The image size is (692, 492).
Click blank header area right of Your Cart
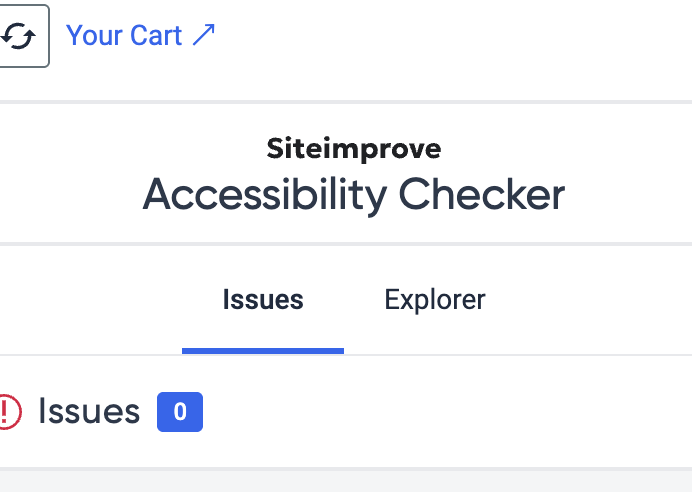click(455, 35)
